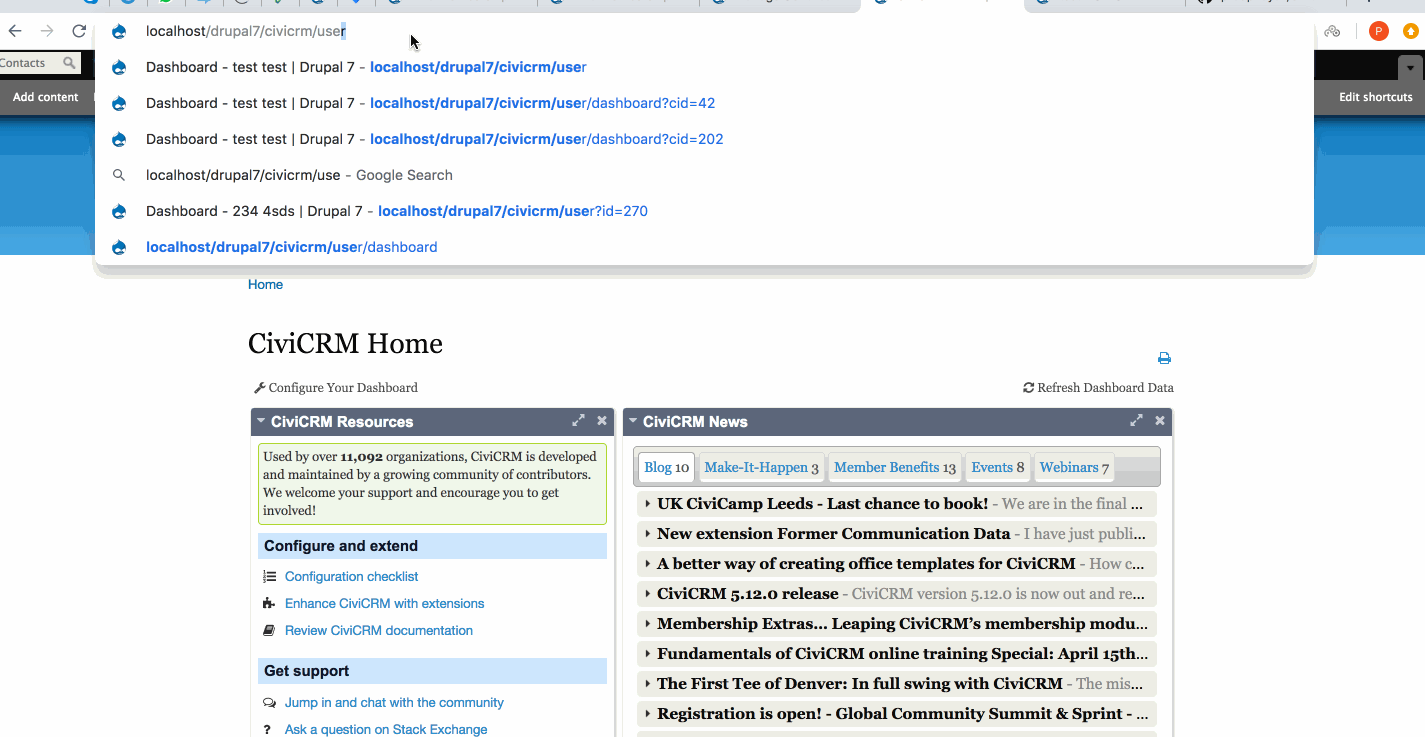
Task: Open the dropdown arrow at the toolbar's right end
Action: pyautogui.click(x=1410, y=68)
